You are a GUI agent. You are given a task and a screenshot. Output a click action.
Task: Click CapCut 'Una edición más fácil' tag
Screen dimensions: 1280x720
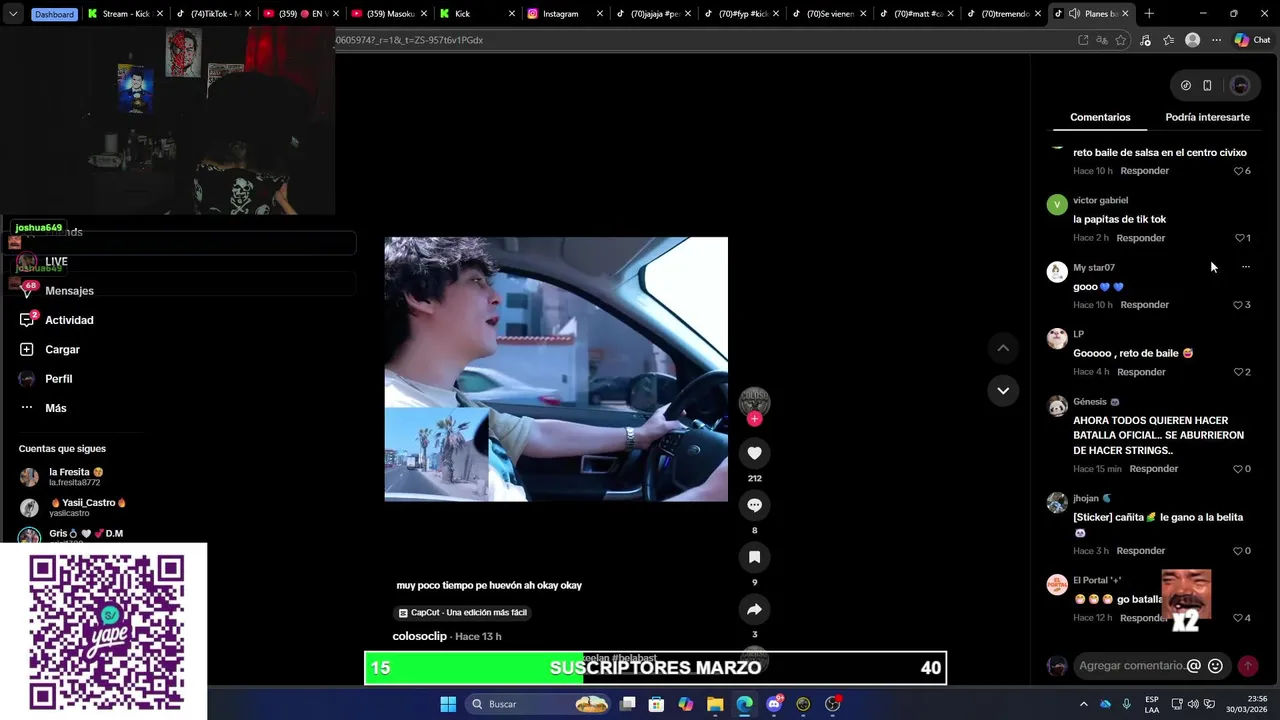[462, 613]
